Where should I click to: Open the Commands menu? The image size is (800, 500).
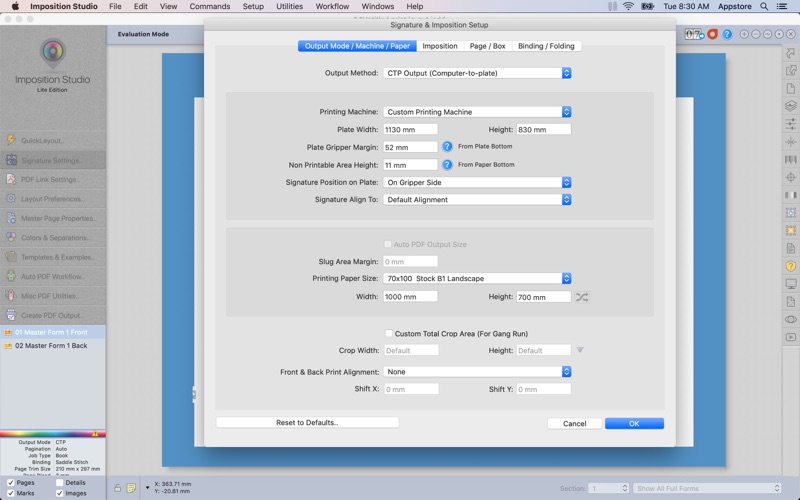(210, 6)
